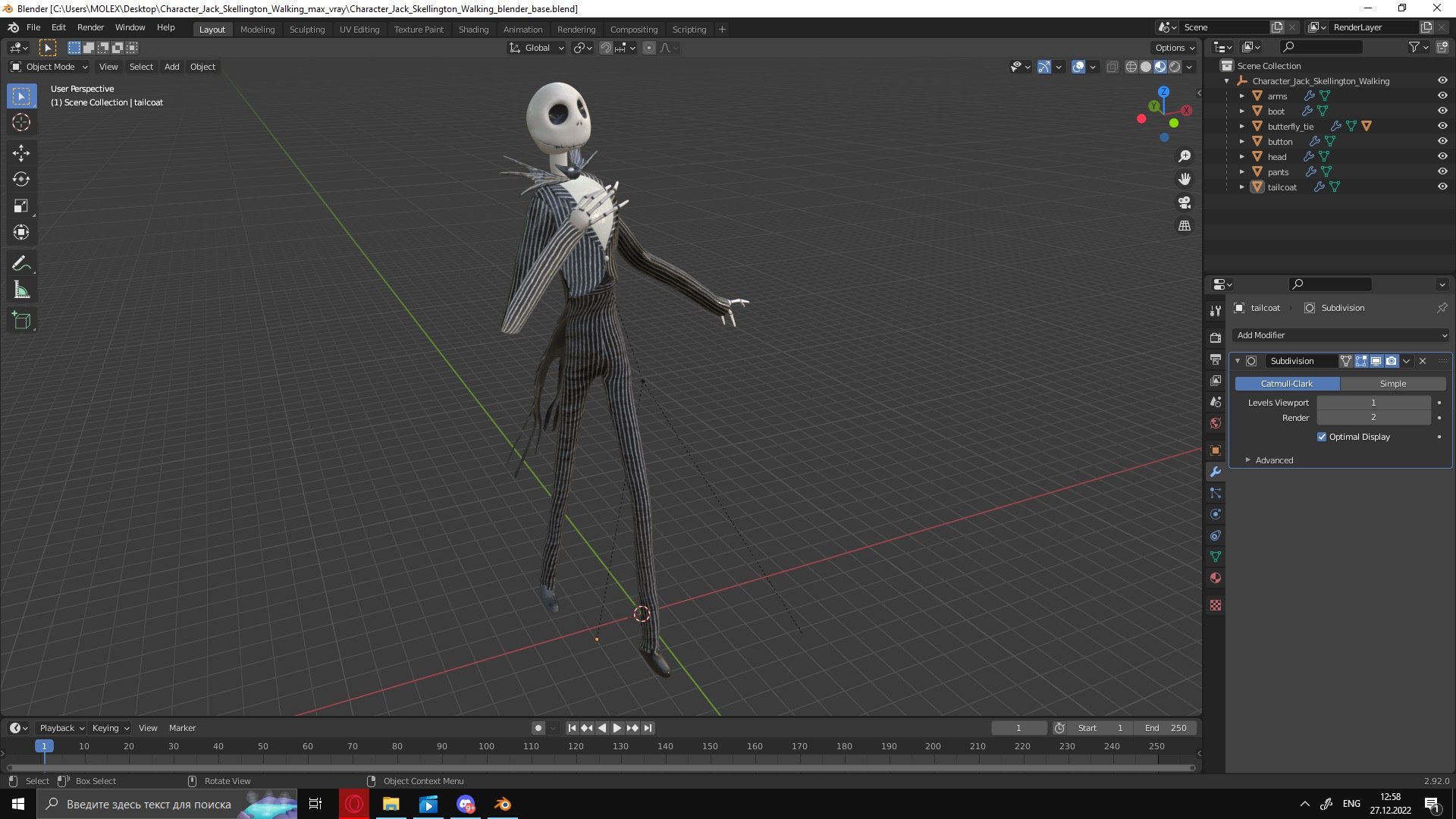The height and width of the screenshot is (819, 1456).
Task: Open the Object properties tab
Action: [1216, 450]
